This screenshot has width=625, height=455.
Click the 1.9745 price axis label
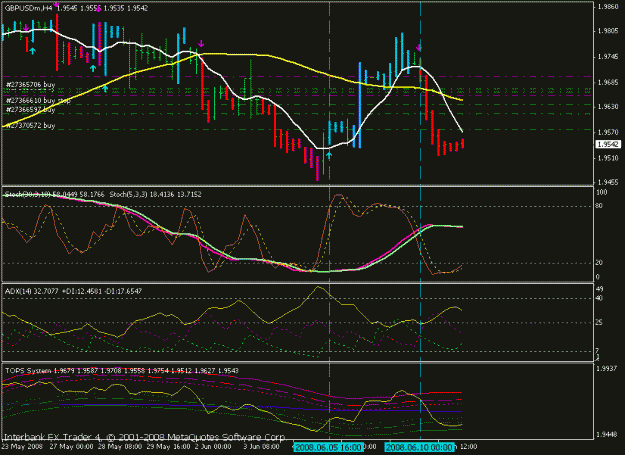(x=608, y=57)
